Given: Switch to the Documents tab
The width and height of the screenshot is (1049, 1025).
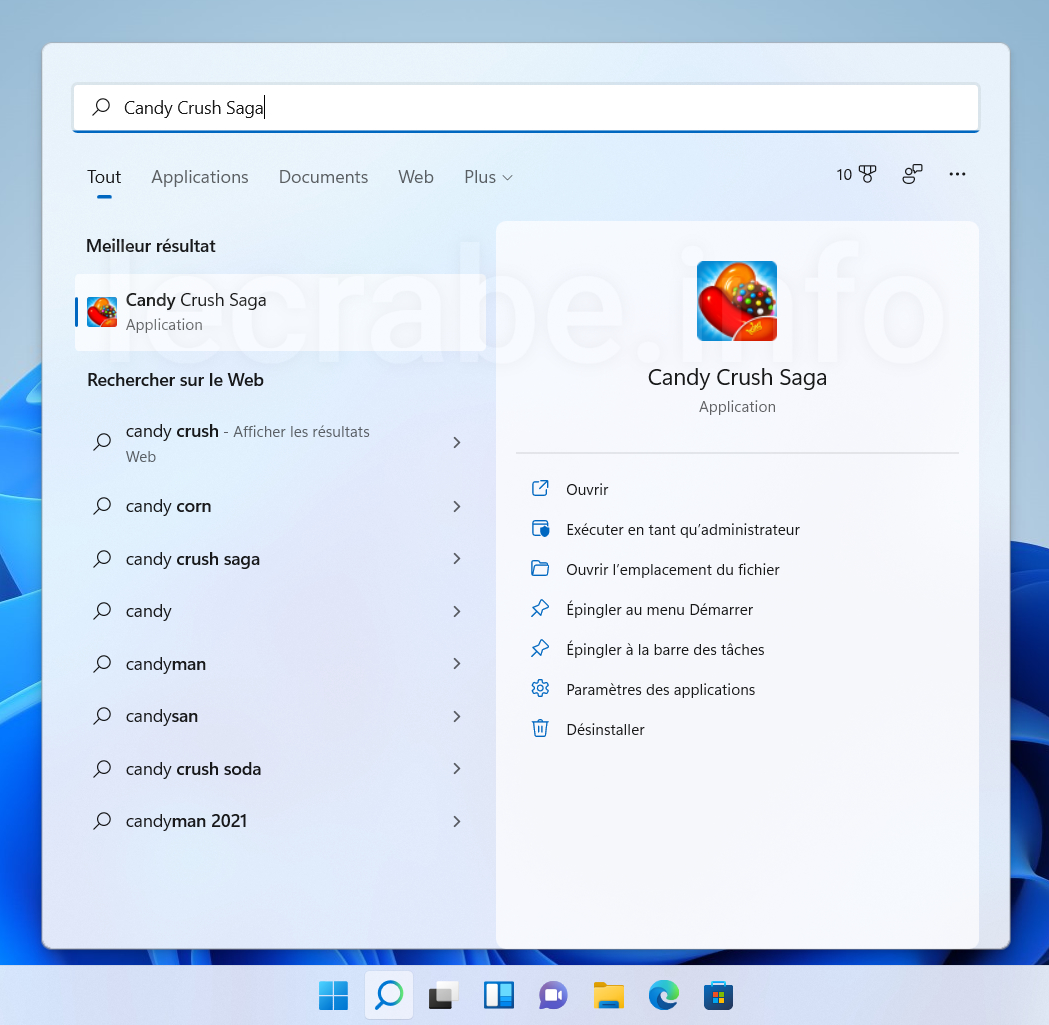Looking at the screenshot, I should click(323, 177).
